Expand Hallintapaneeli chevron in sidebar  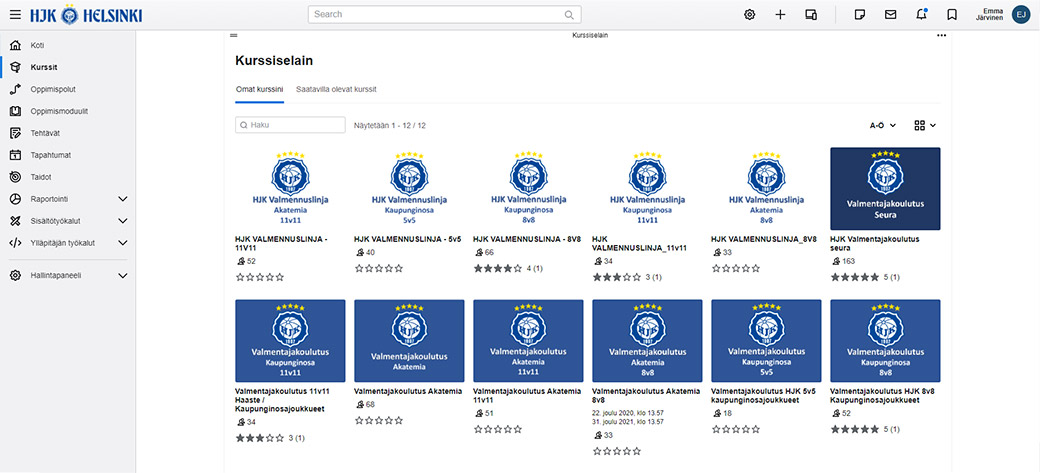[x=122, y=275]
